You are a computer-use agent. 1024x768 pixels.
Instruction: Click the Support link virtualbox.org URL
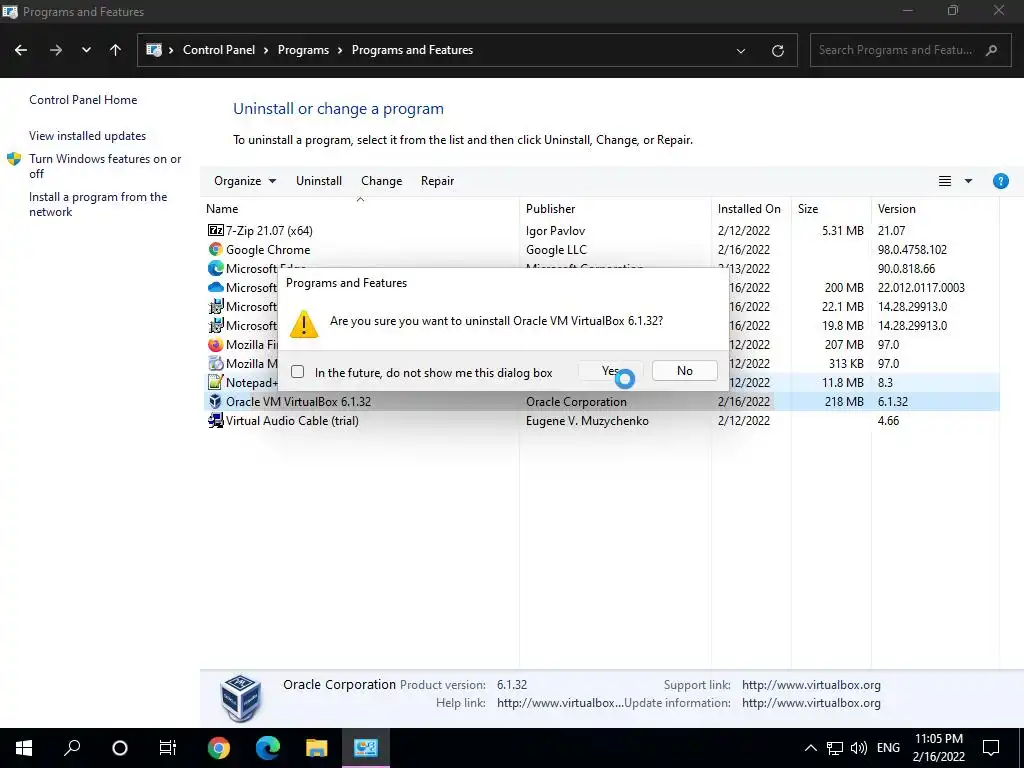pyautogui.click(x=811, y=685)
